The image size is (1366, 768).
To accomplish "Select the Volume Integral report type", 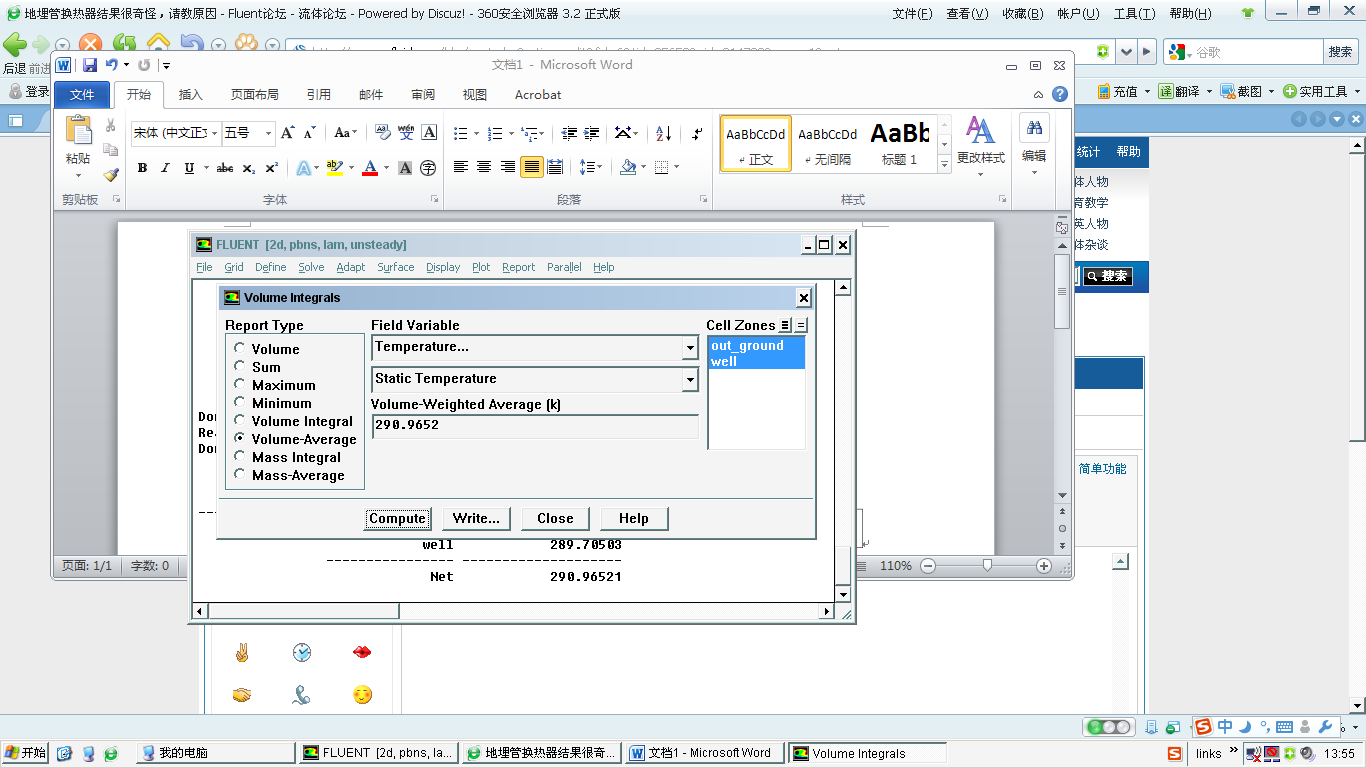I will (240, 420).
